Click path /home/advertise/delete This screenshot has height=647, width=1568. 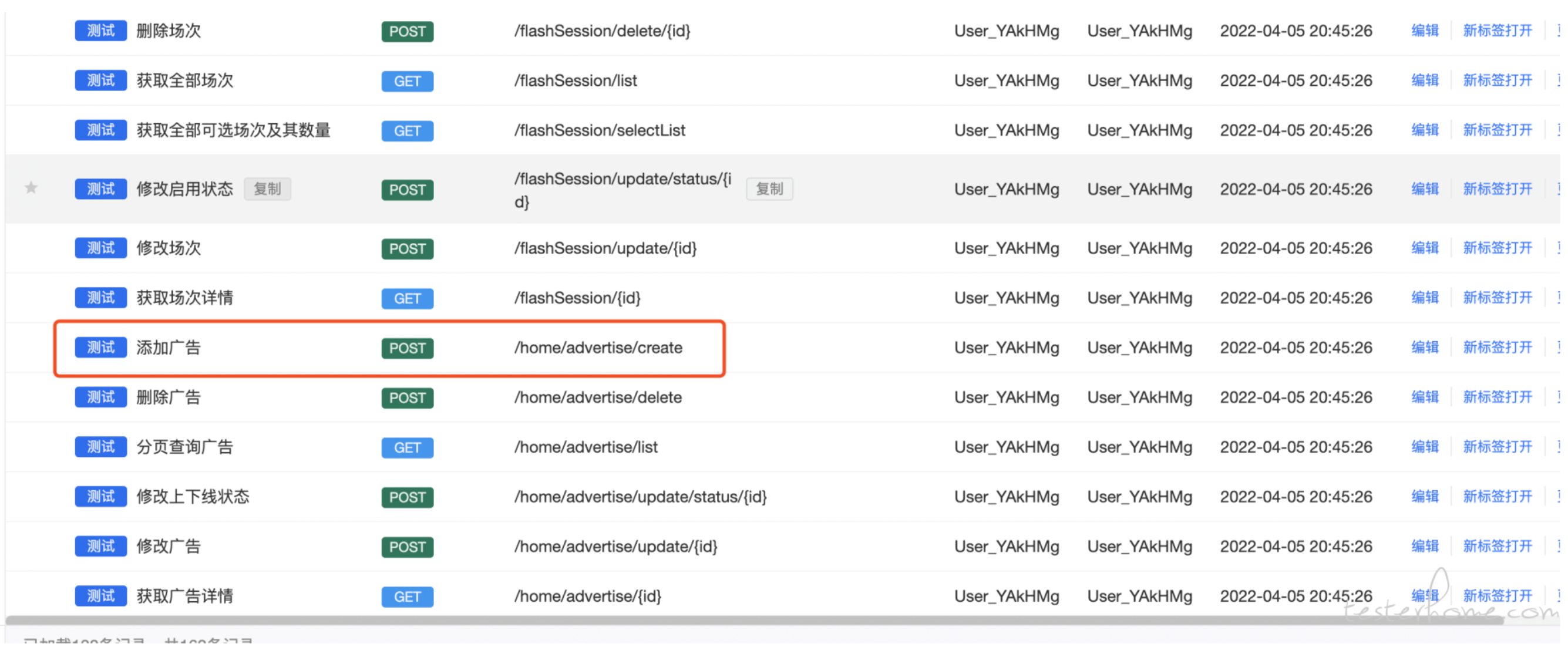[x=598, y=397]
